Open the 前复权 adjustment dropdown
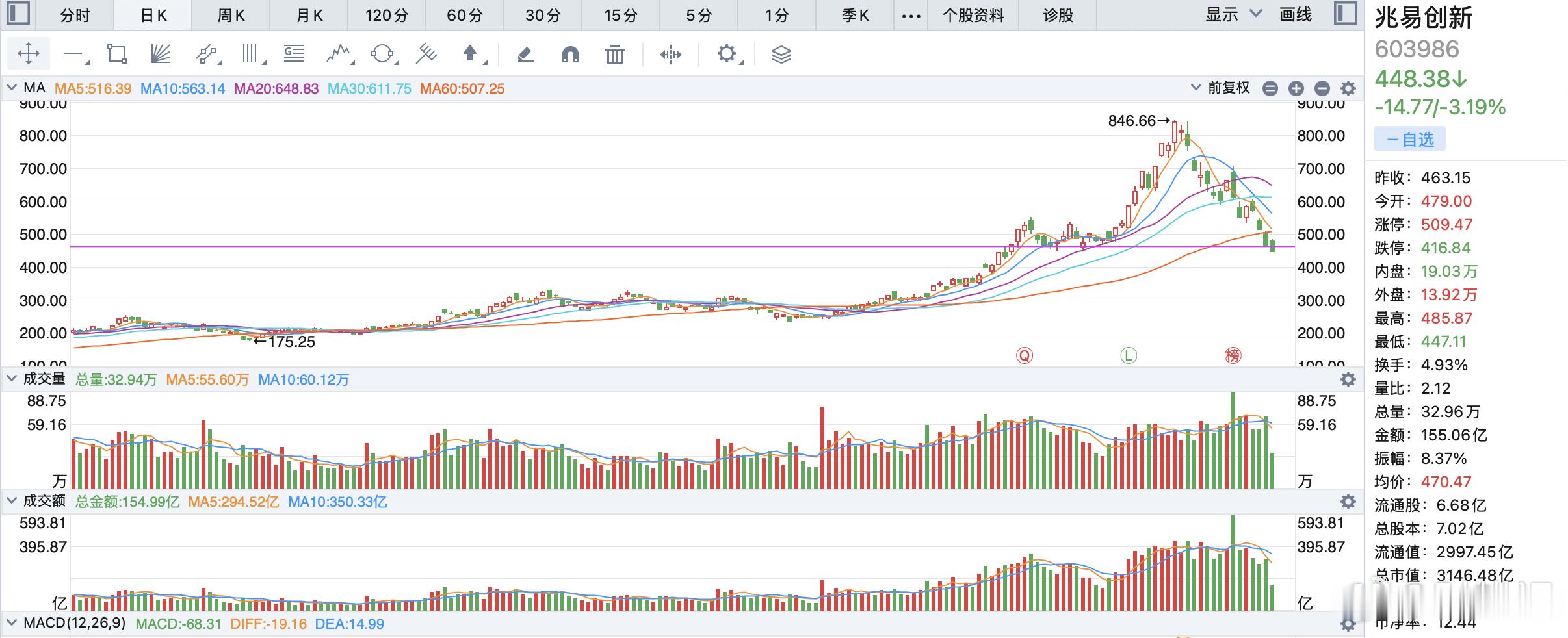Screen dimensions: 1568x638 pos(1220,88)
